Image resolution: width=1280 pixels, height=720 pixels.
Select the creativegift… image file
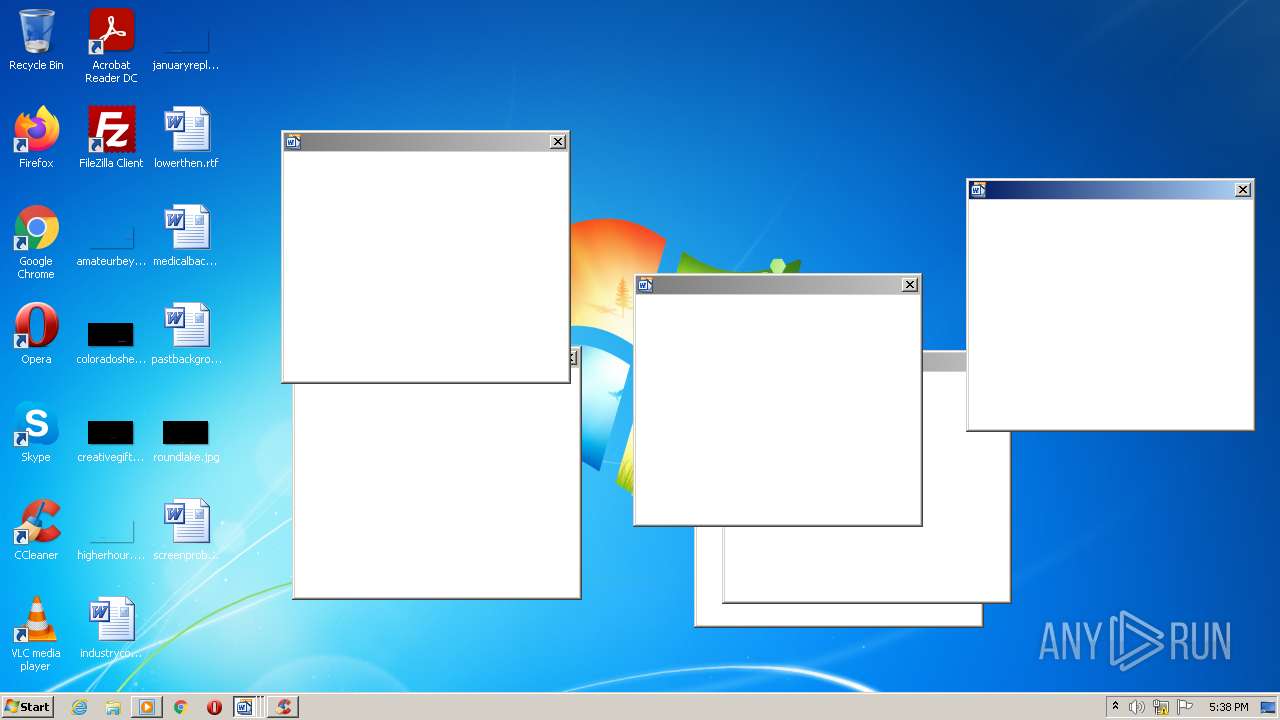point(111,439)
